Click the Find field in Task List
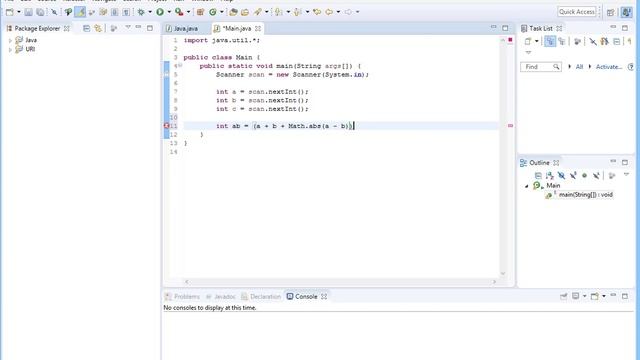 tap(540, 67)
